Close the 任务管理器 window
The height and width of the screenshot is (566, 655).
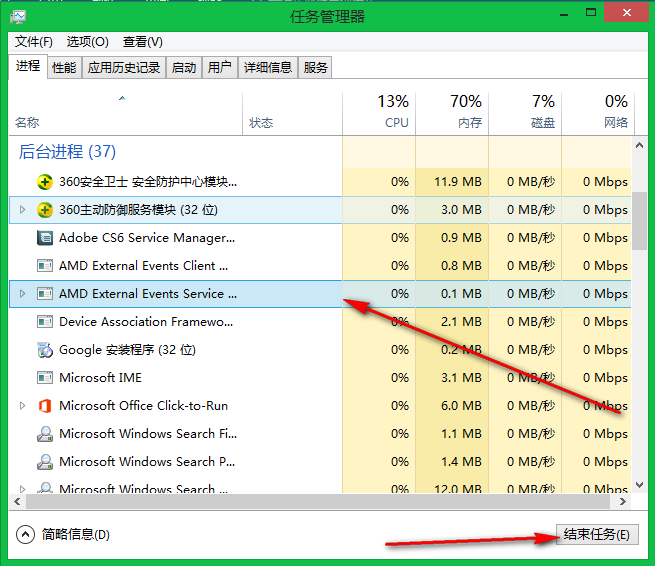[x=627, y=13]
